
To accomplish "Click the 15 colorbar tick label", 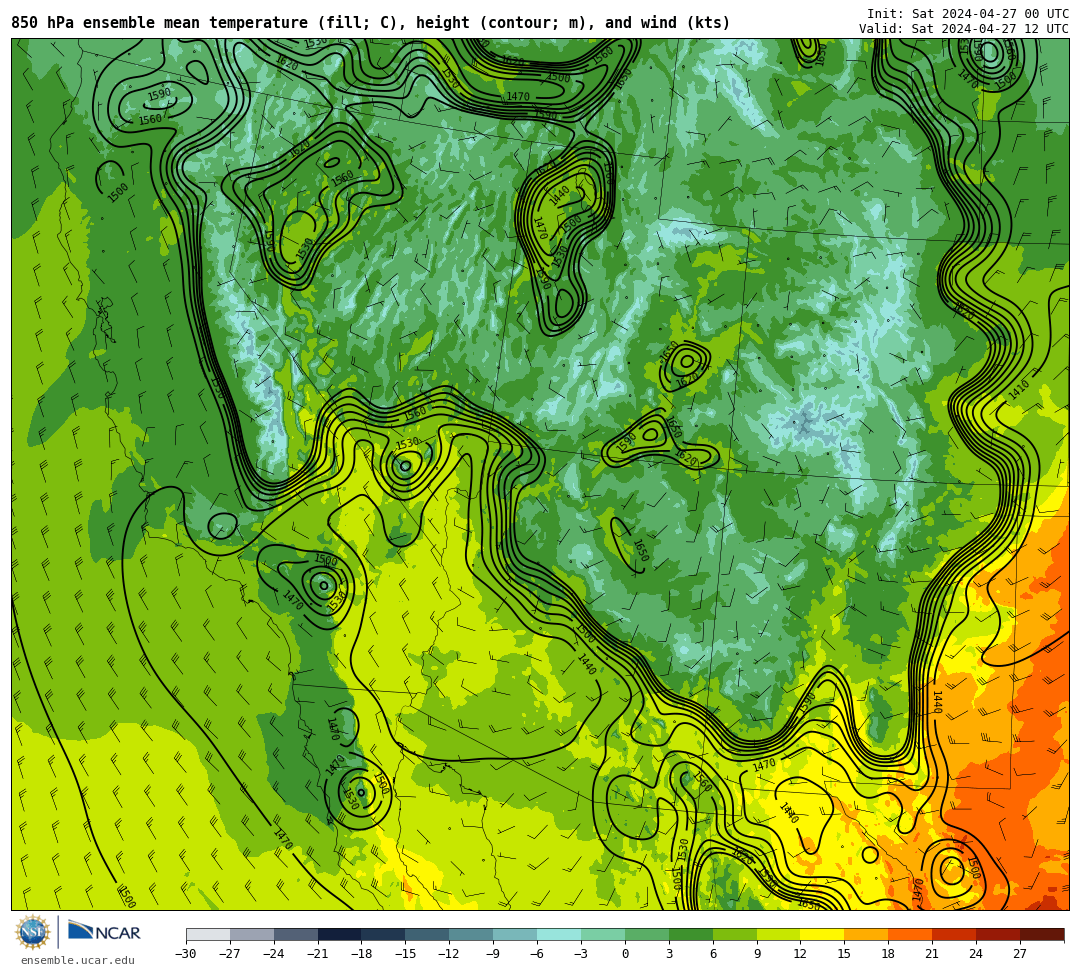I will [845, 954].
